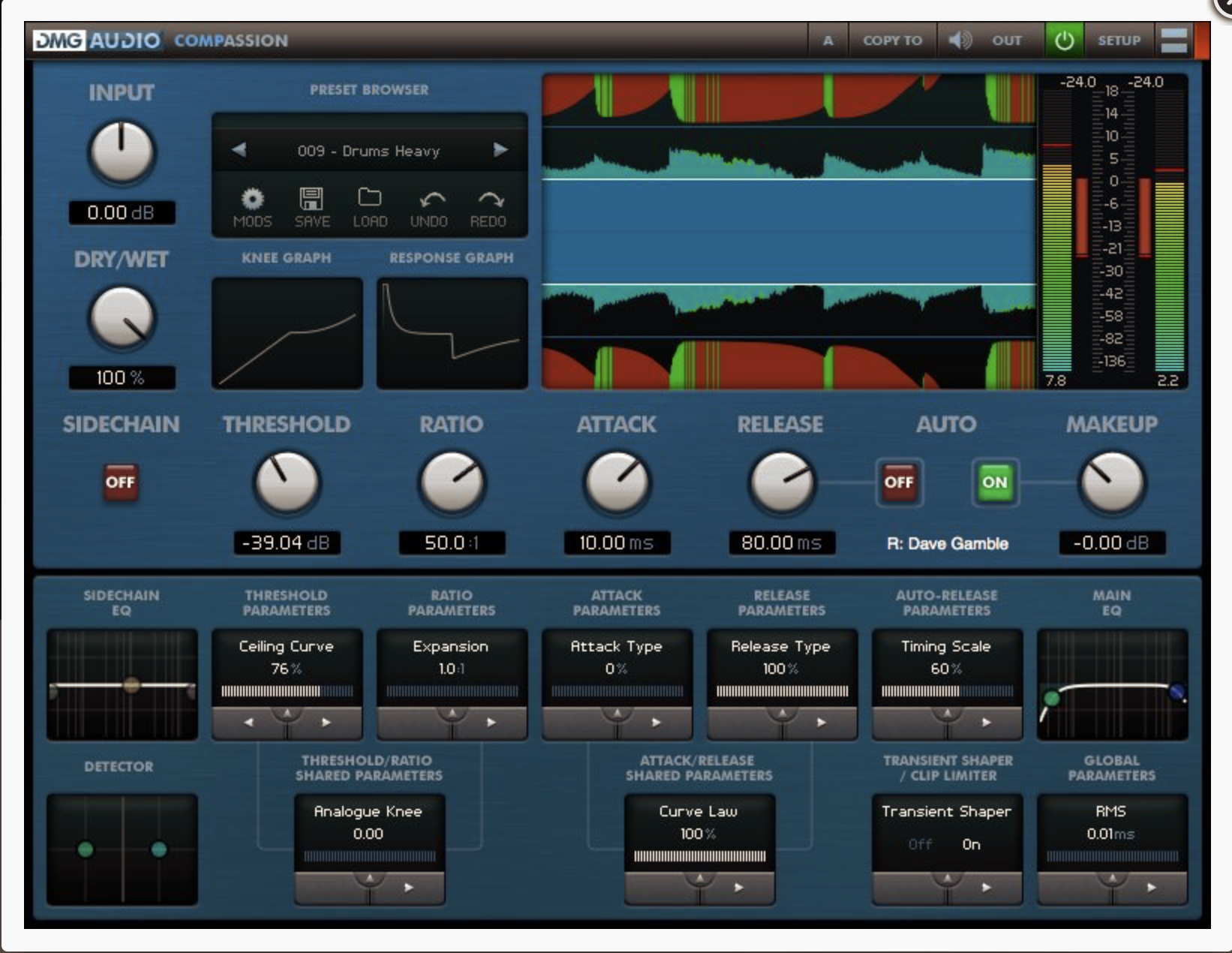Click the SAVE preset floppy icon

click(x=311, y=200)
